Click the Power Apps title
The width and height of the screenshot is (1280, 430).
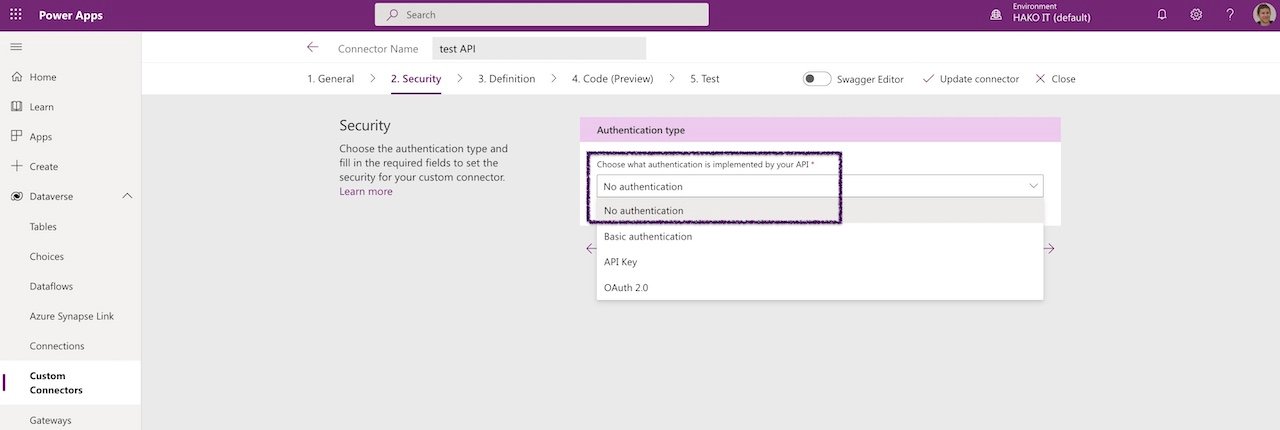70,15
